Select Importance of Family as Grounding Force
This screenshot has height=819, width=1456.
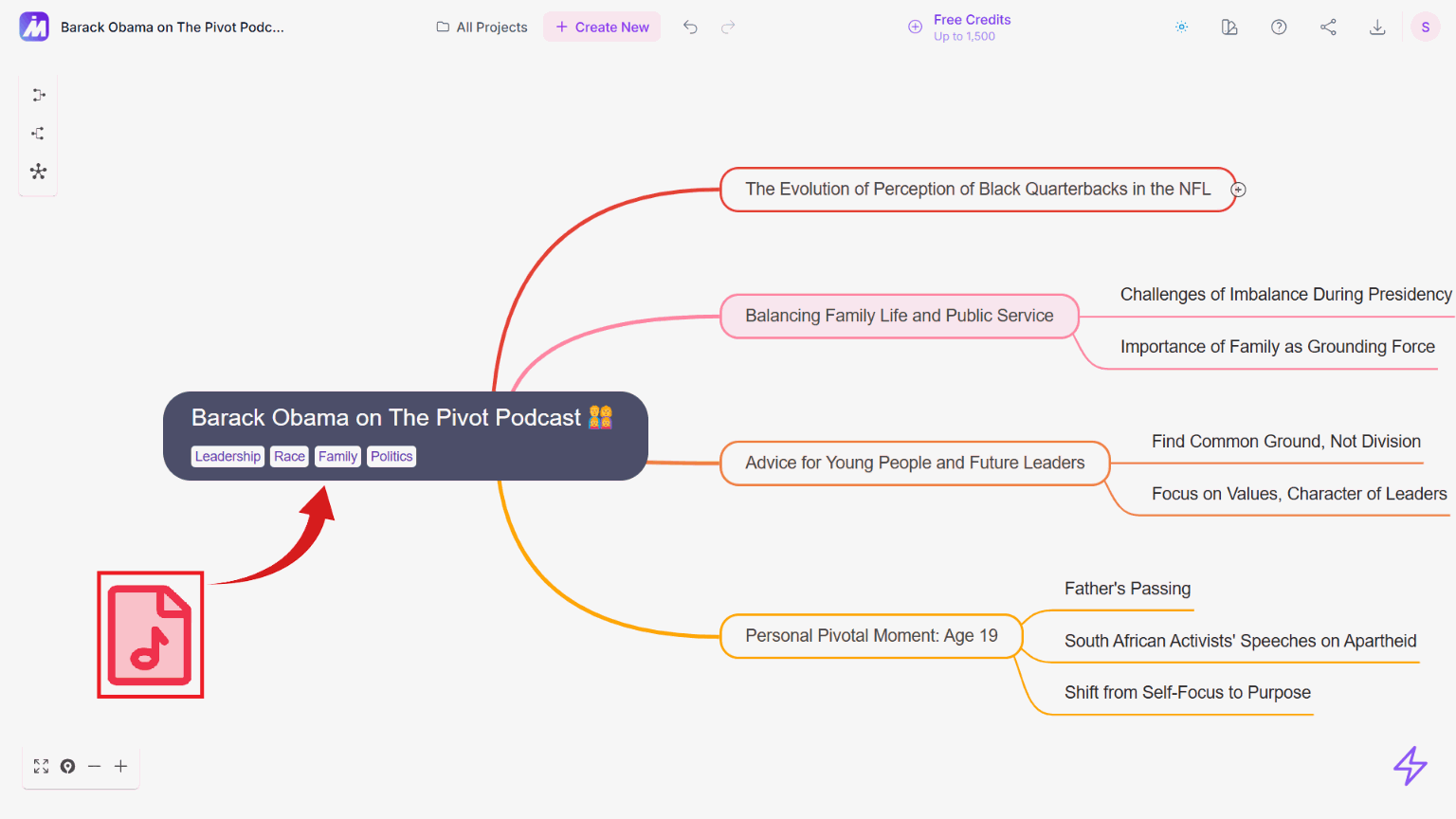point(1278,347)
